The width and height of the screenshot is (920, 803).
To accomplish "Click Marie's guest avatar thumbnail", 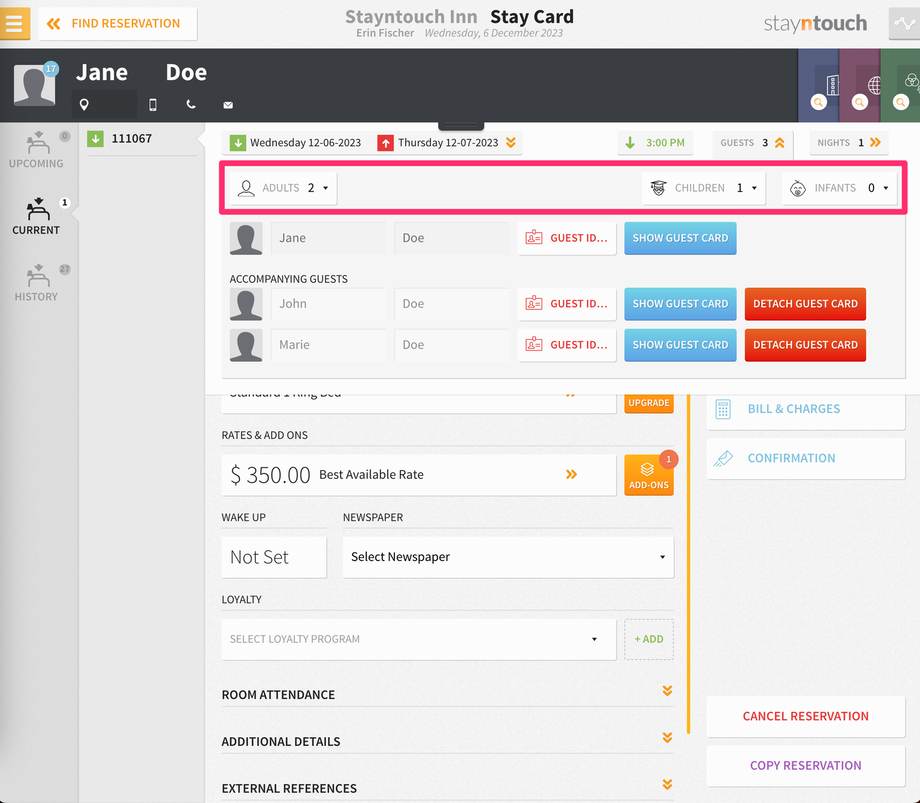I will coord(246,345).
